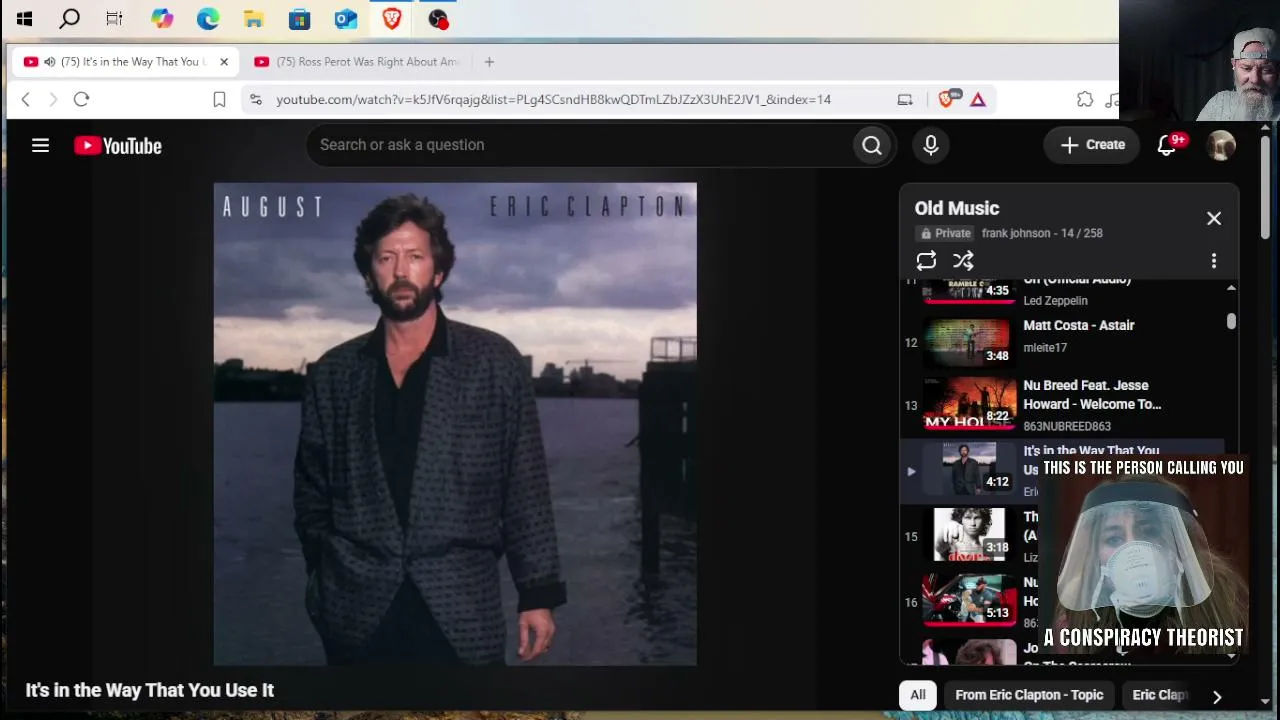The height and width of the screenshot is (720, 1280).
Task: Bookmark this page in Brave
Action: click(x=219, y=99)
